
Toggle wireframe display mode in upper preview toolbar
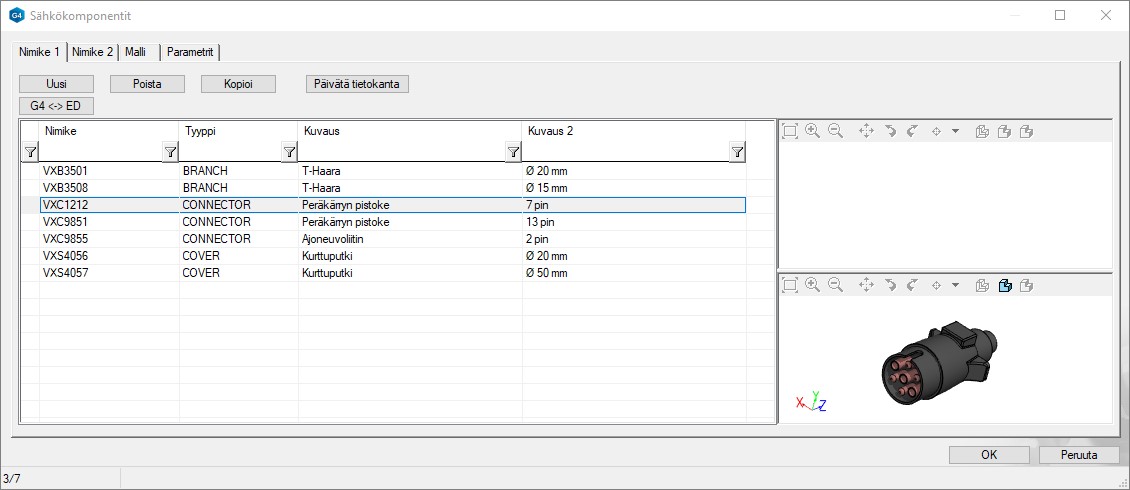pos(982,131)
